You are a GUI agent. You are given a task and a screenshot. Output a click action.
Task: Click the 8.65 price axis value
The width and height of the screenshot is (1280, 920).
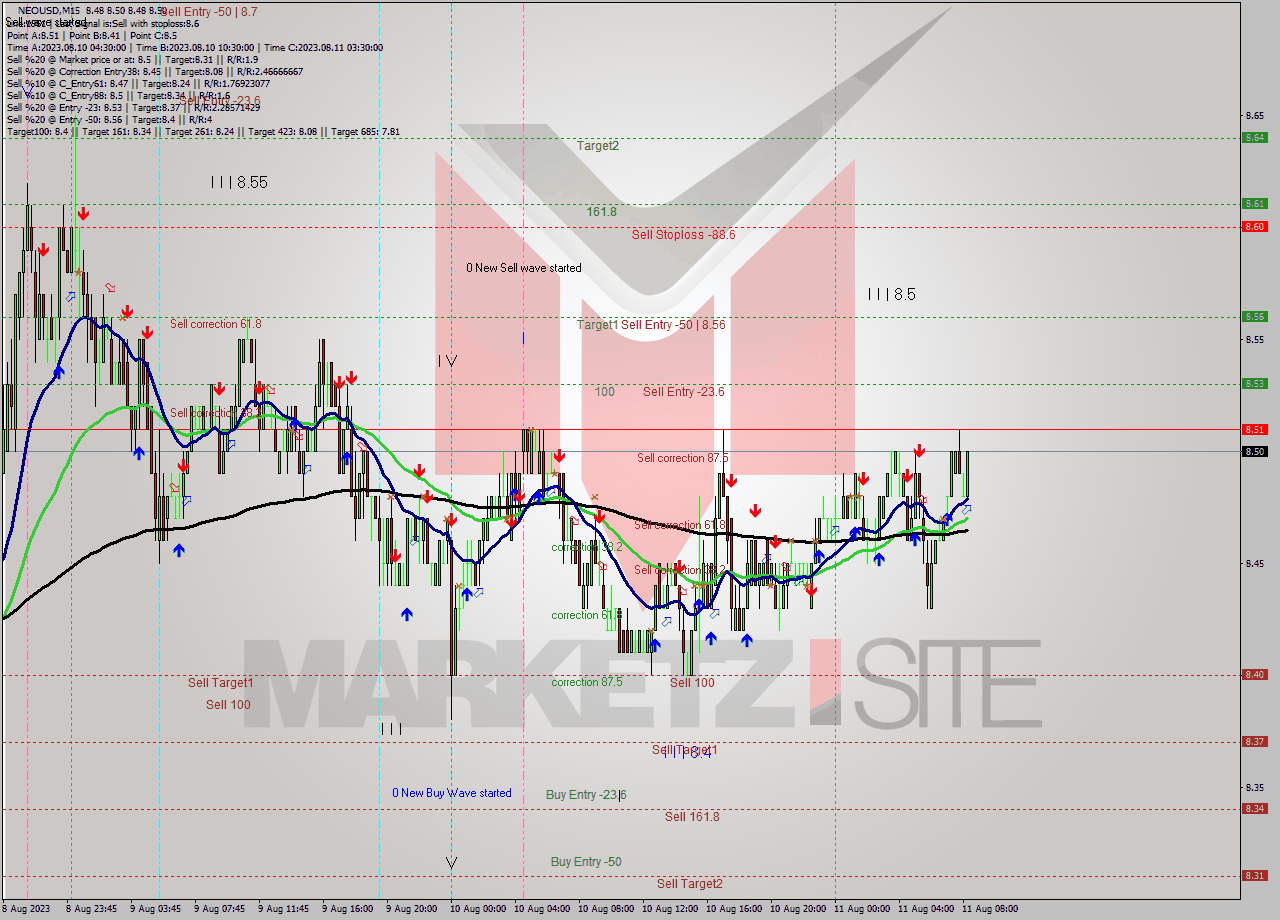(x=1253, y=116)
